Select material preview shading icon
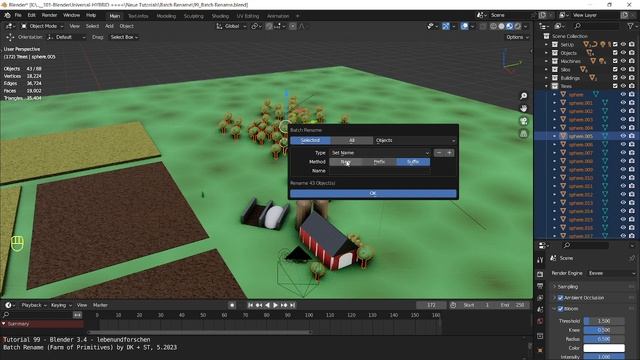The height and width of the screenshot is (360, 640). coord(509,26)
